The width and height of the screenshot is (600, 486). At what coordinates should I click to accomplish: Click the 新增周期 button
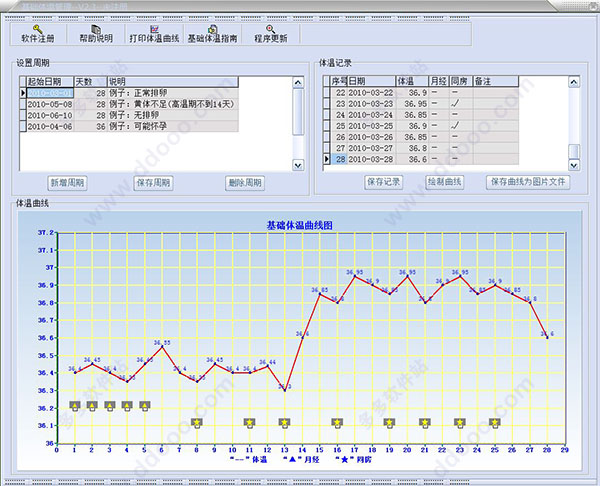(67, 183)
